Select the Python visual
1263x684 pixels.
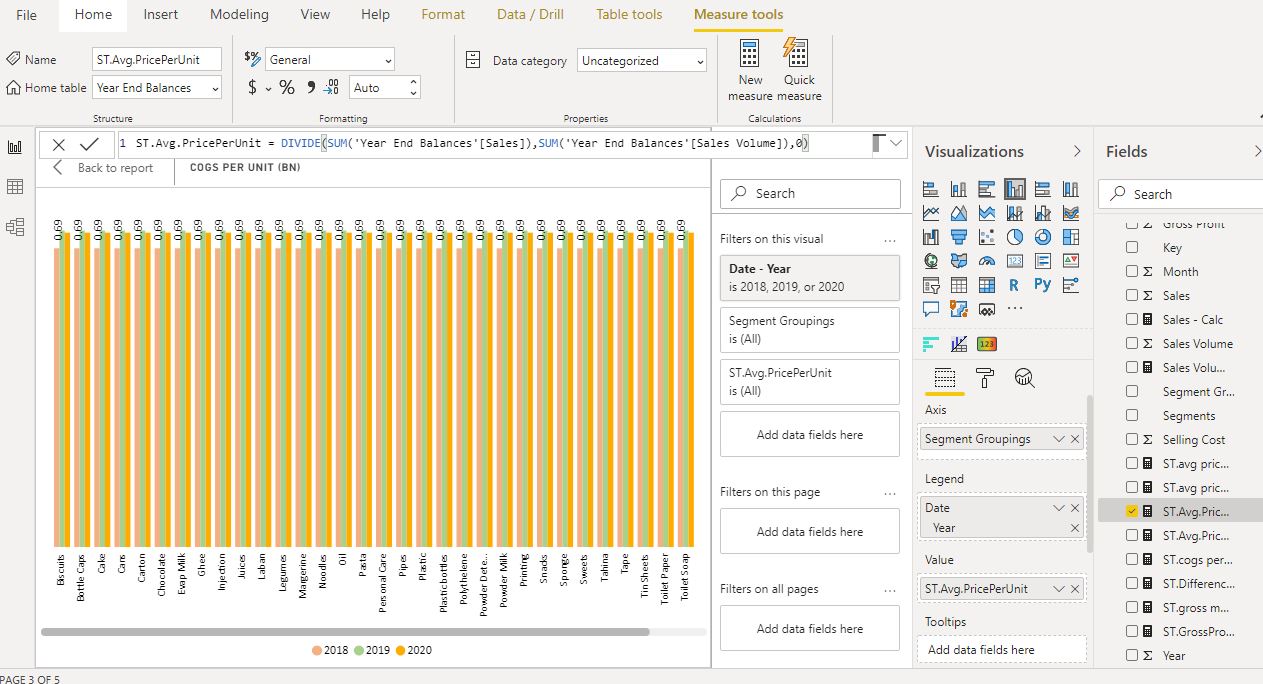pyautogui.click(x=1043, y=285)
